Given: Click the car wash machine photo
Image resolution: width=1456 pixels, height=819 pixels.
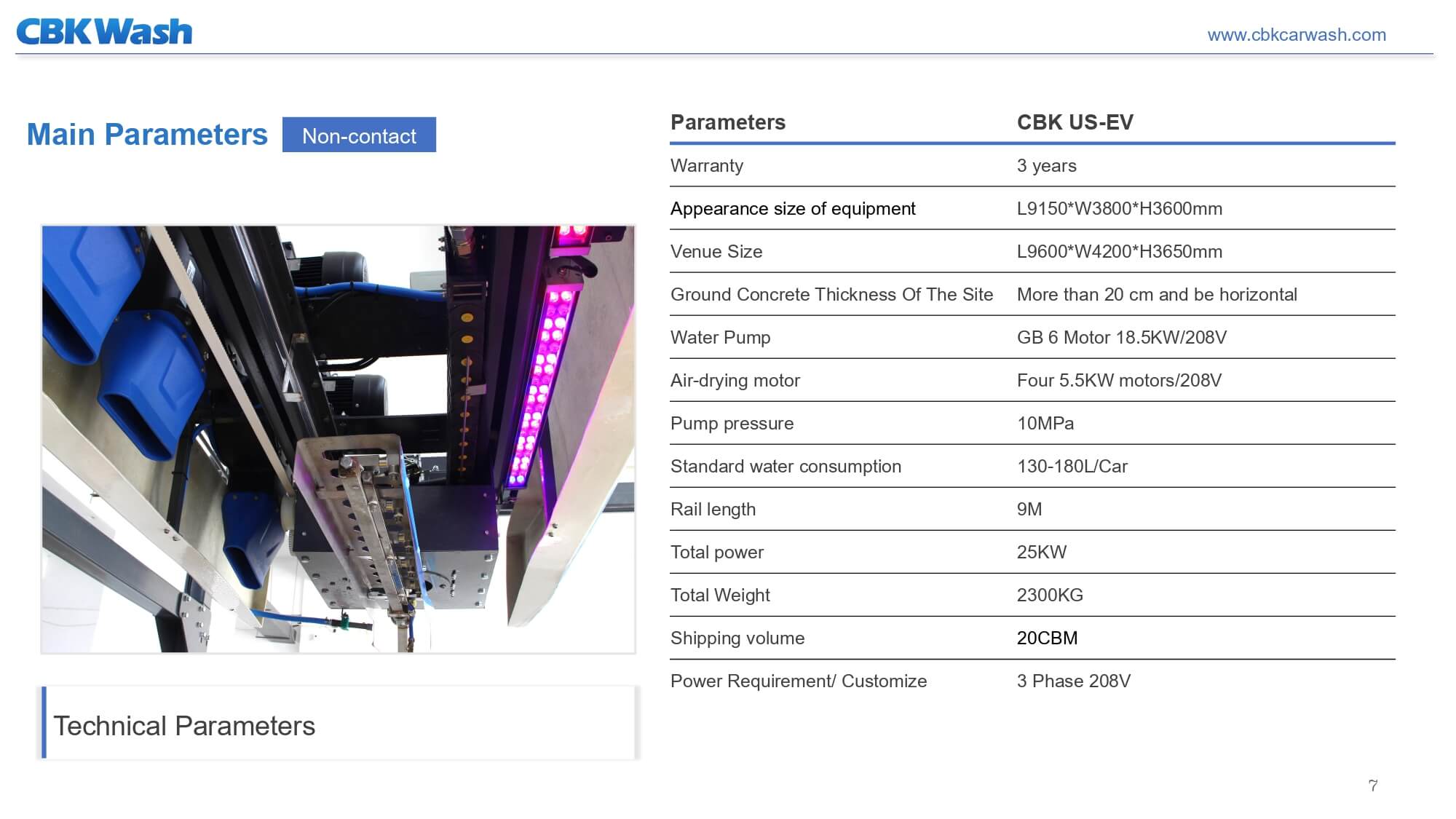Looking at the screenshot, I should click(x=338, y=439).
